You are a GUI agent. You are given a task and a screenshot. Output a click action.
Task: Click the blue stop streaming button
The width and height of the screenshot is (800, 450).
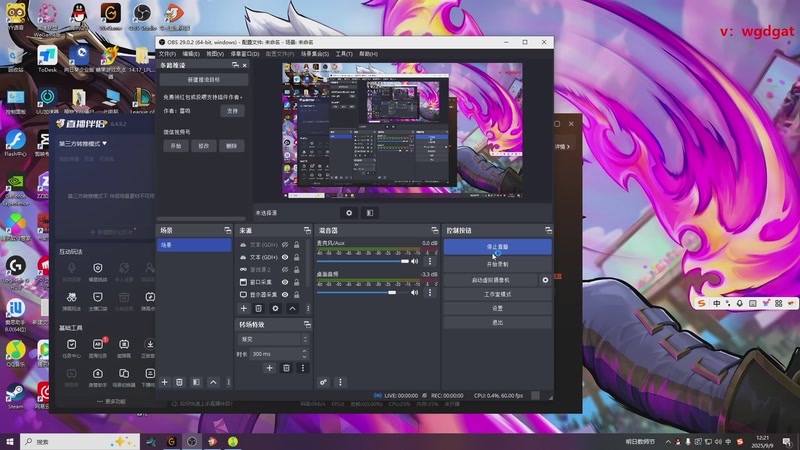pyautogui.click(x=497, y=246)
